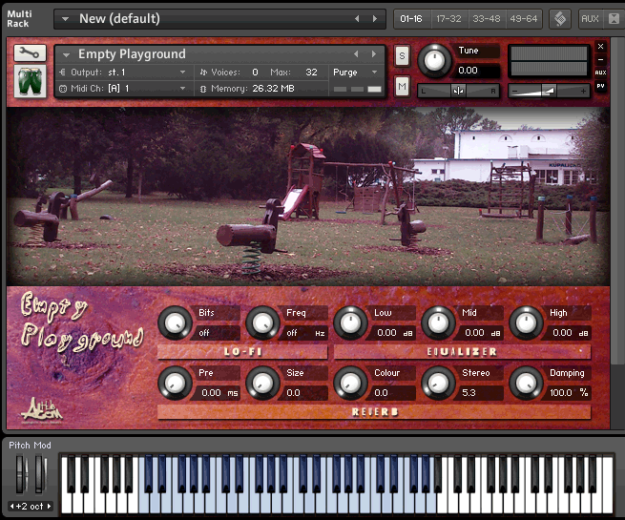Viewport: 625px width, 520px height.
Task: Expand the Empty Playground instrument menu arrow
Action: (x=66, y=54)
